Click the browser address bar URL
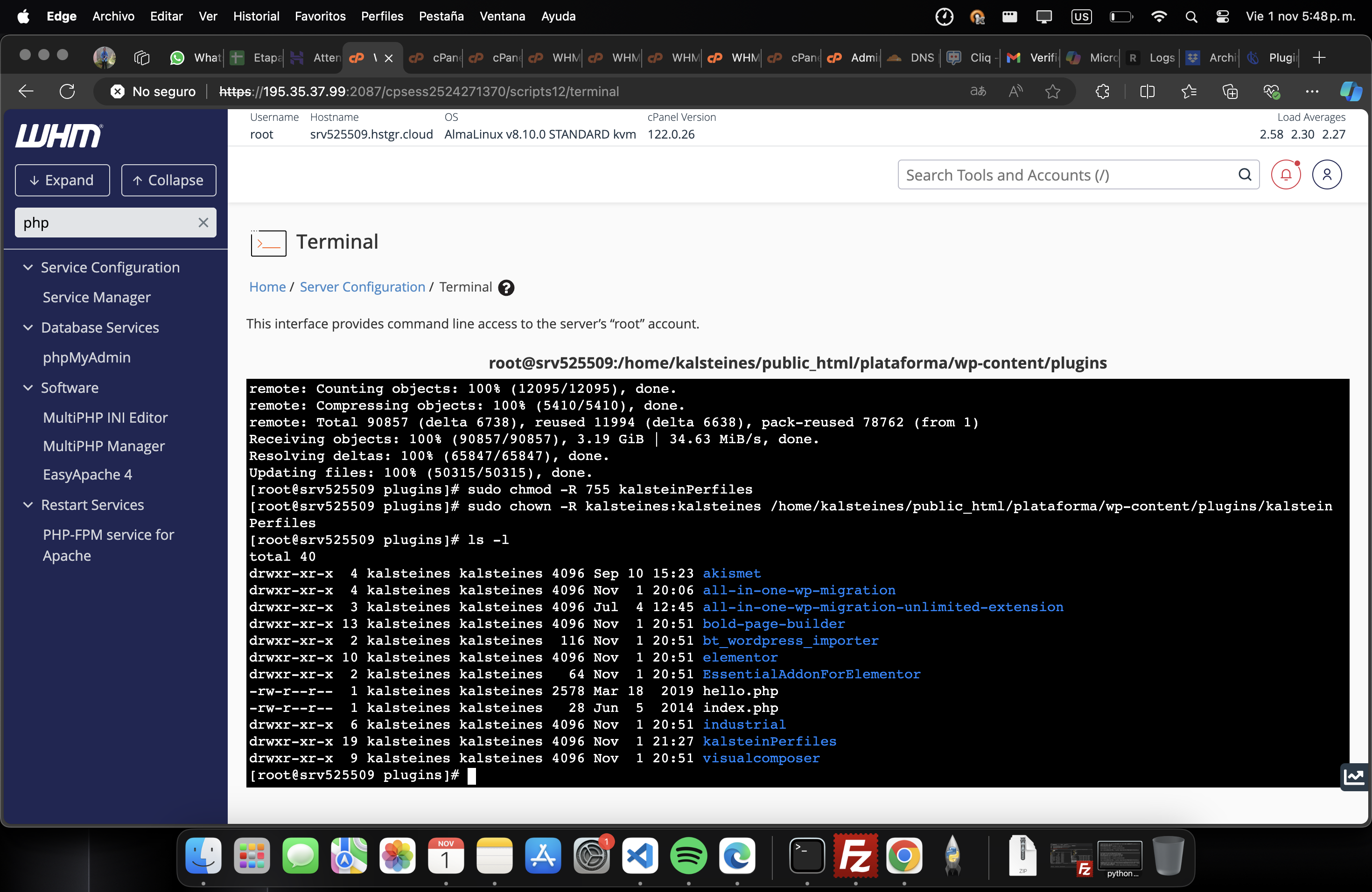The height and width of the screenshot is (892, 1372). (419, 91)
